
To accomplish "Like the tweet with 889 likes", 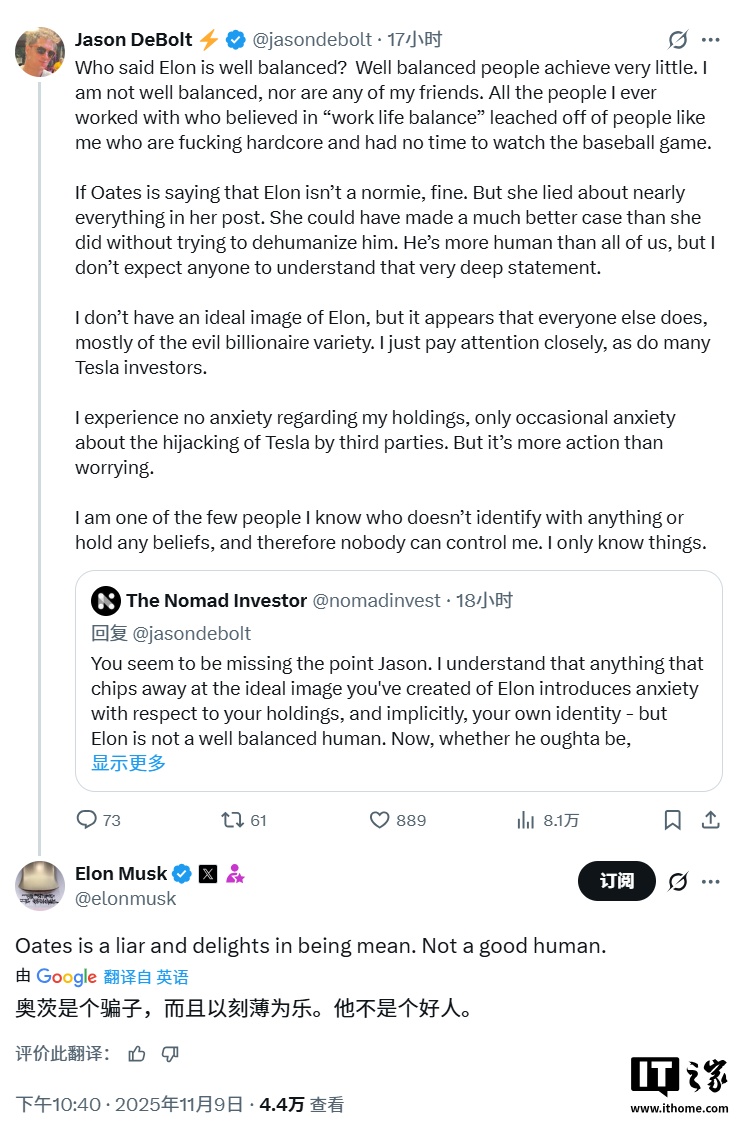I will [380, 820].
